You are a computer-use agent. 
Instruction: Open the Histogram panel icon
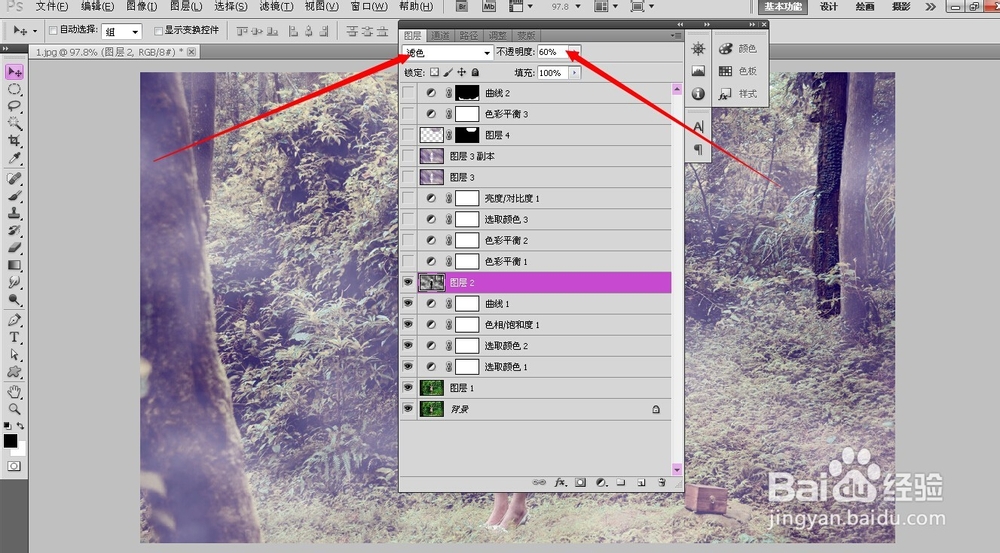[x=698, y=71]
